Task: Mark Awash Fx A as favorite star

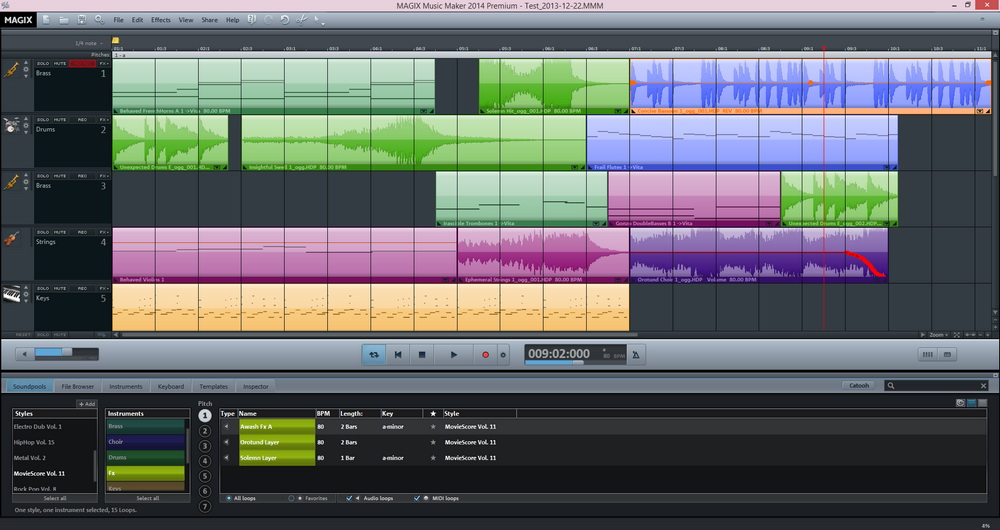Action: point(433,427)
